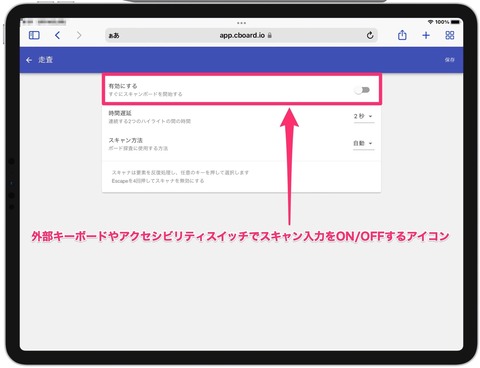Tap the multitasking three-dots indicator
Viewport: 480px width, 368px height.
tap(241, 23)
